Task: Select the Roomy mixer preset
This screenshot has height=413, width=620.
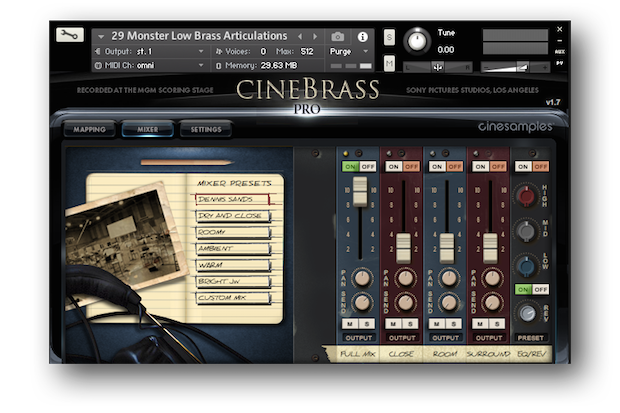Action: tap(232, 232)
